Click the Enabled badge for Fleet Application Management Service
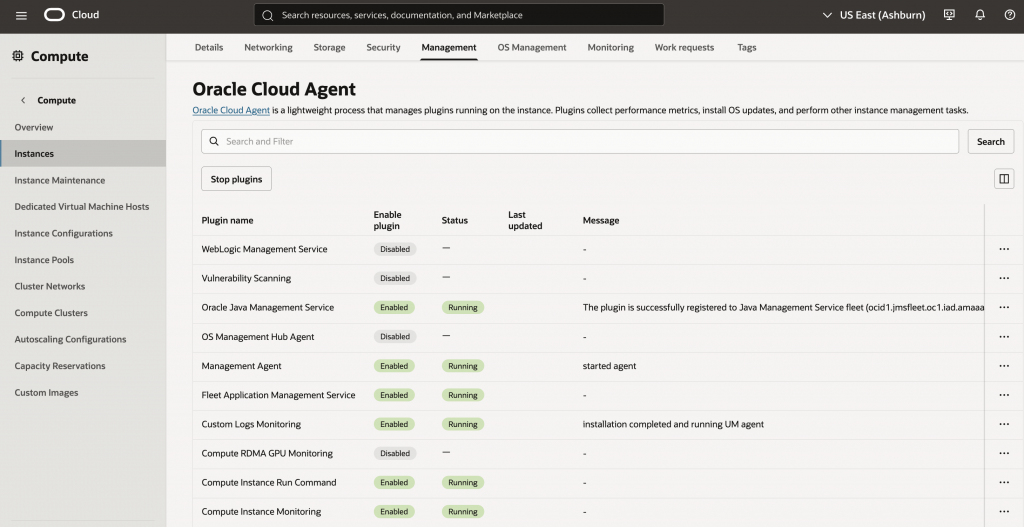Viewport: 1024px width, 527px height. [394, 394]
